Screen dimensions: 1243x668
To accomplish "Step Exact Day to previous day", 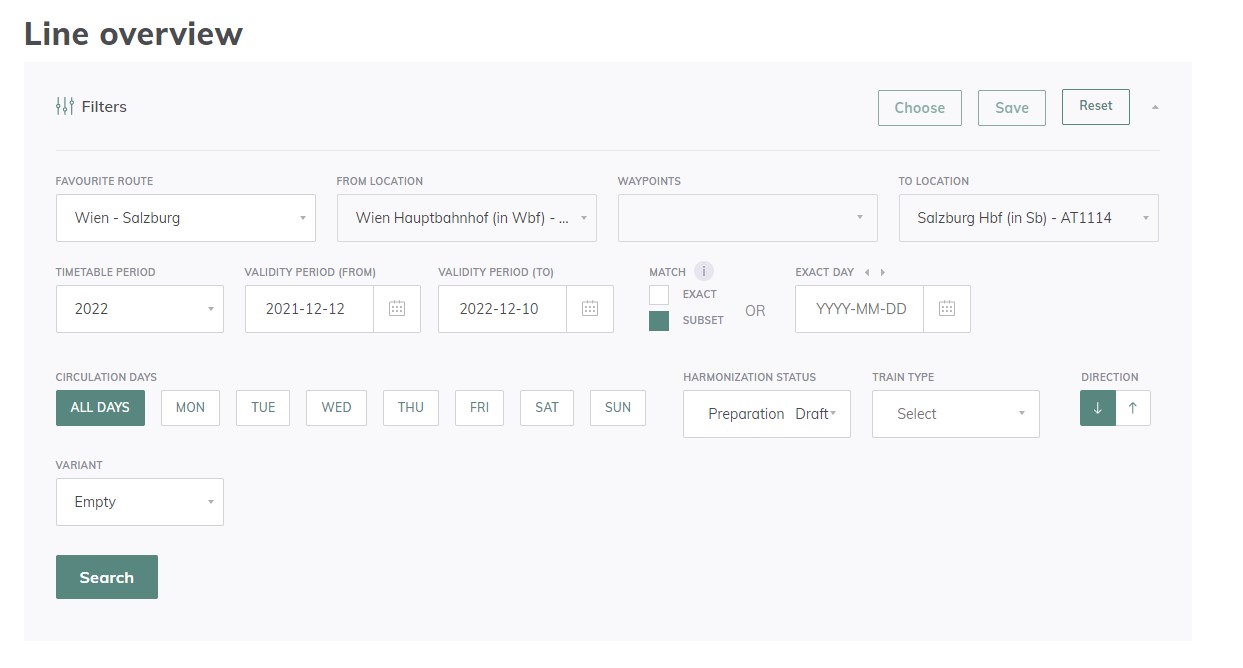I will point(867,272).
